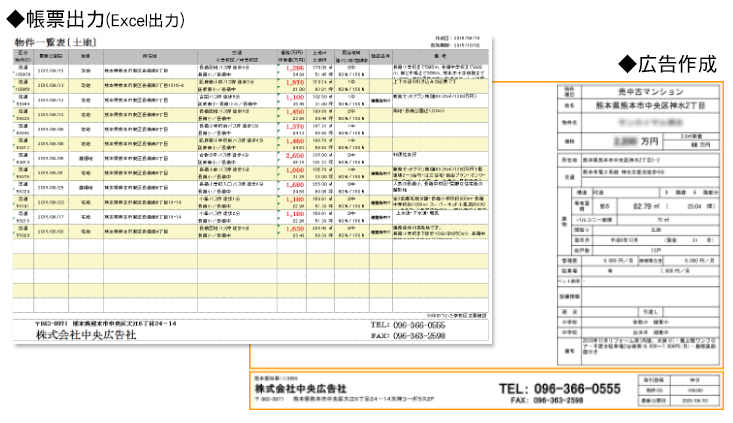The image size is (733, 423).
Task: Click the price value 1,450
Action: (295, 112)
